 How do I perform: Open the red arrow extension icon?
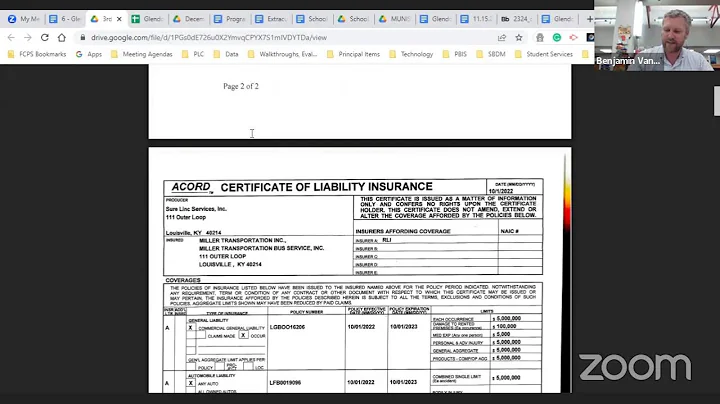click(574, 38)
